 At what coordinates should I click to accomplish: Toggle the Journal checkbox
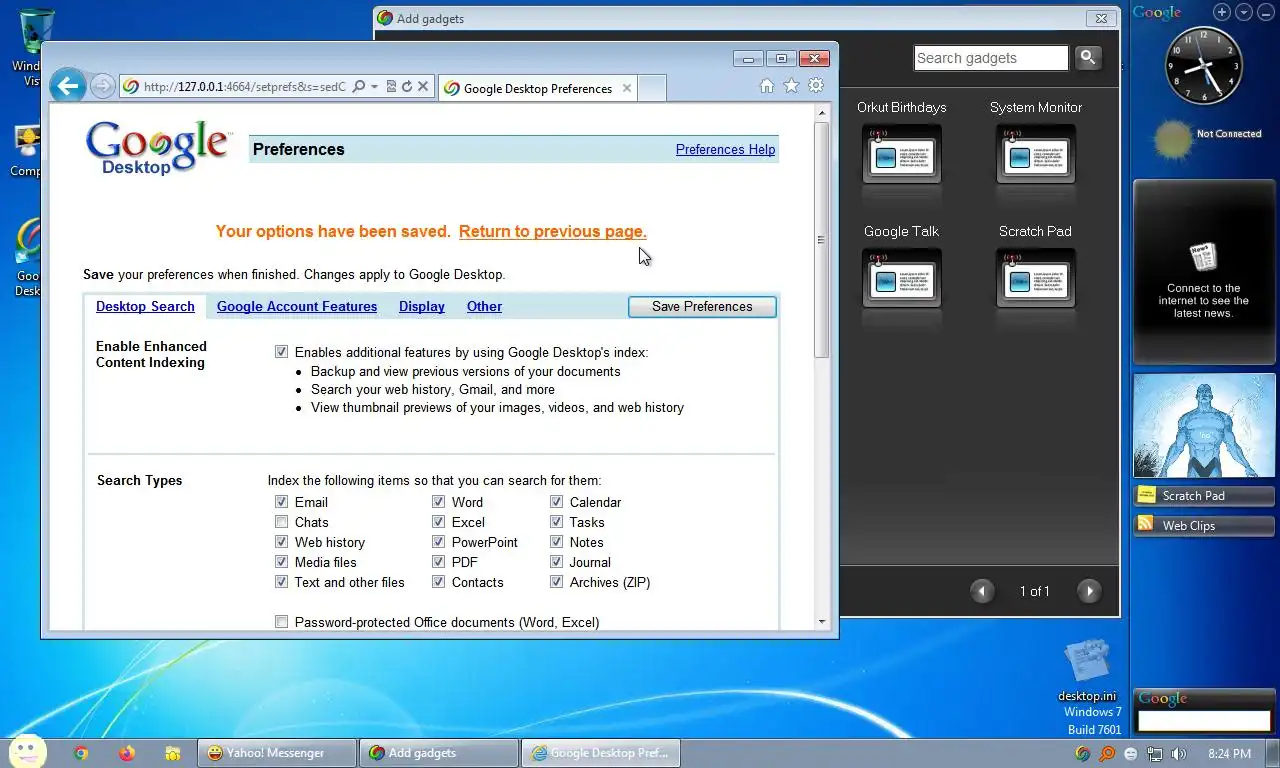(556, 562)
